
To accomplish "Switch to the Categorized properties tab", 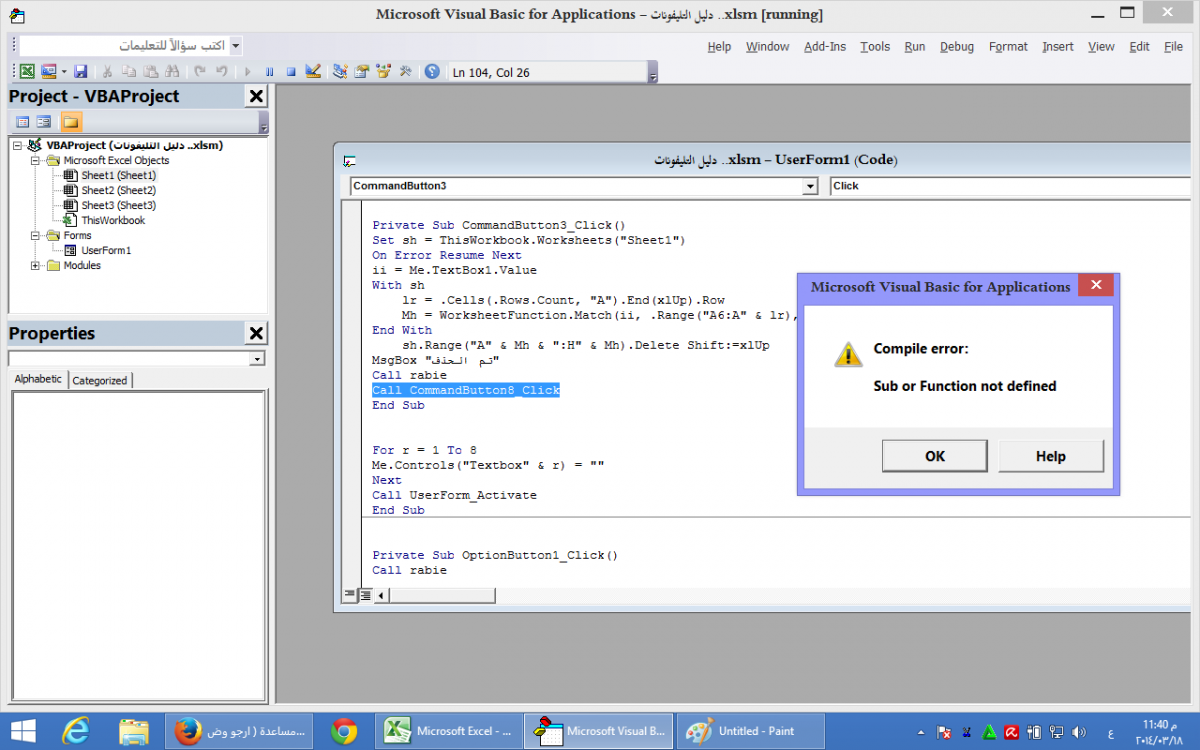I will click(x=100, y=380).
